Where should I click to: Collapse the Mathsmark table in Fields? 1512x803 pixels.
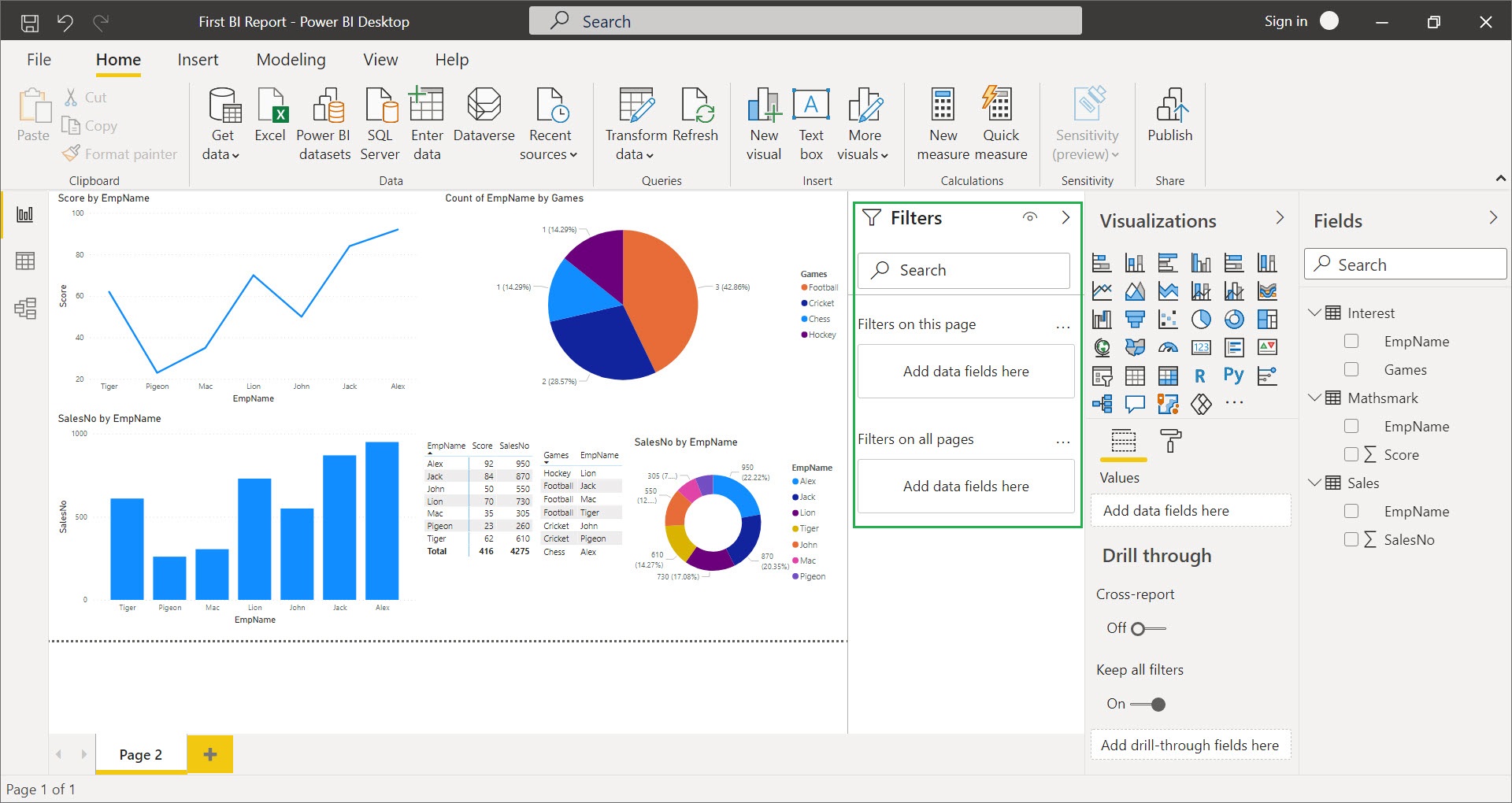[x=1314, y=398]
